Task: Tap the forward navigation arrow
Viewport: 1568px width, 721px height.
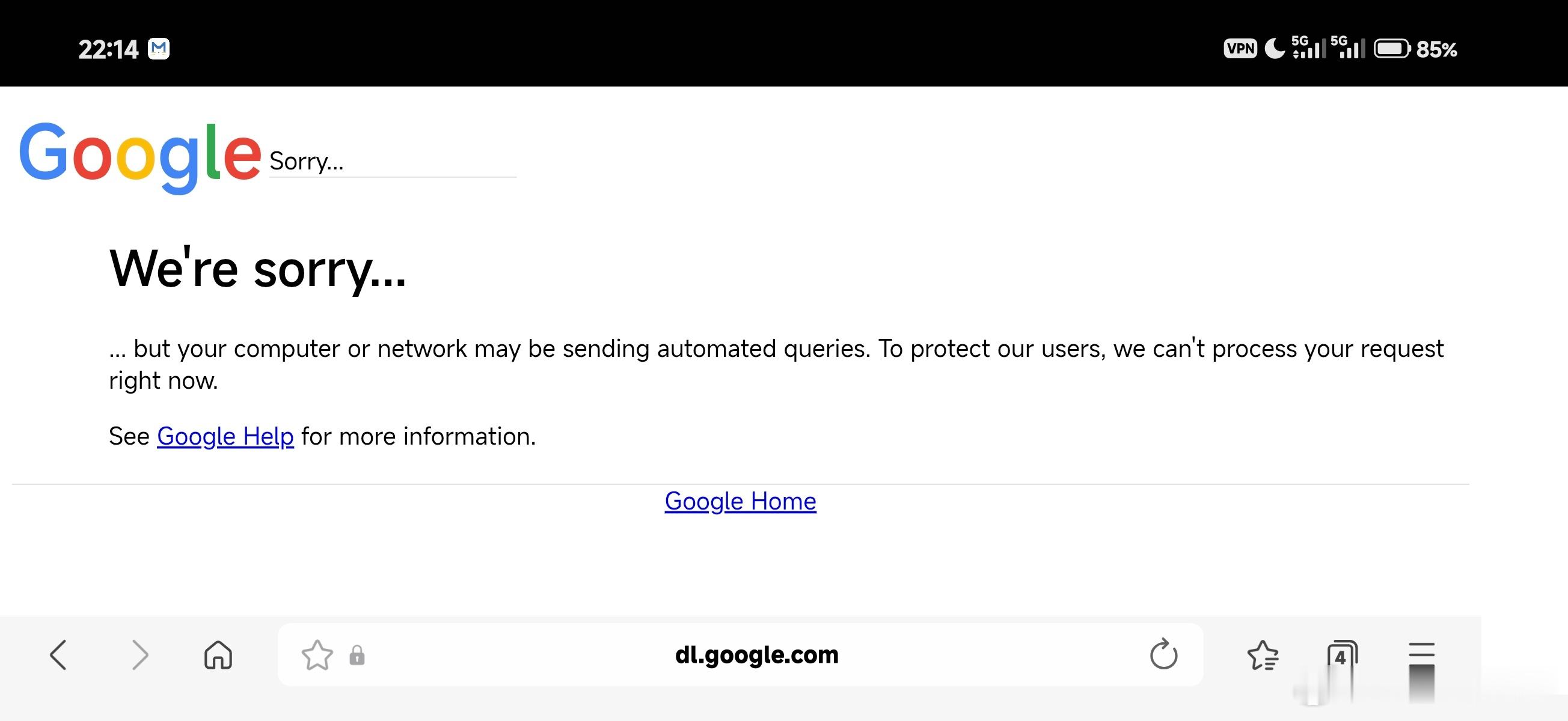Action: 140,655
